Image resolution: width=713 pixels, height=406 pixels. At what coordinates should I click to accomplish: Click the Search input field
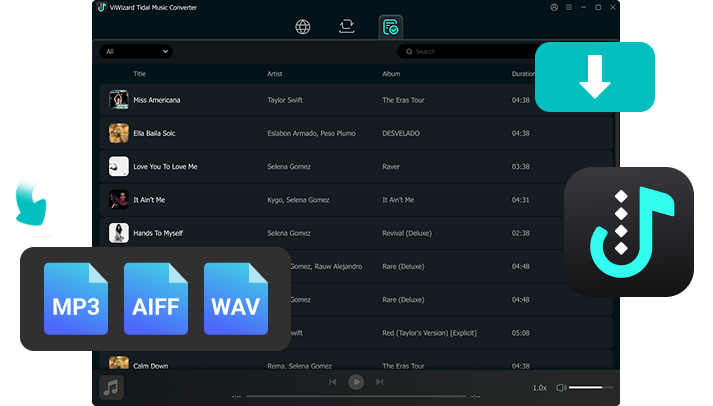pyautogui.click(x=468, y=51)
